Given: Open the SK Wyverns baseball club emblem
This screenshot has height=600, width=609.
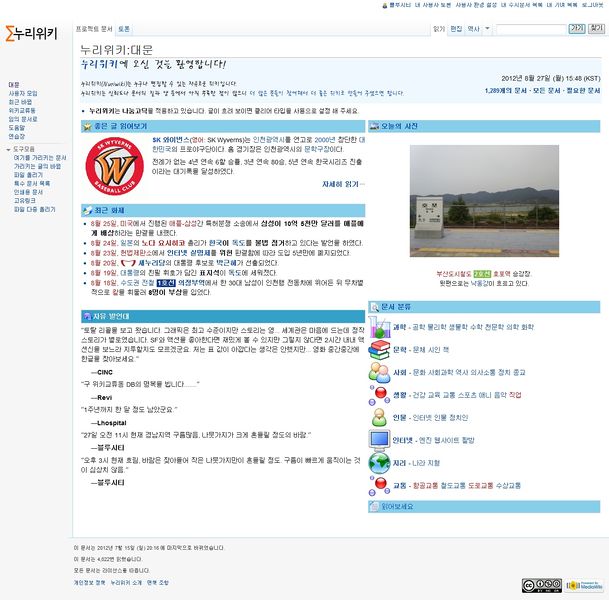Looking at the screenshot, I should 115,166.
